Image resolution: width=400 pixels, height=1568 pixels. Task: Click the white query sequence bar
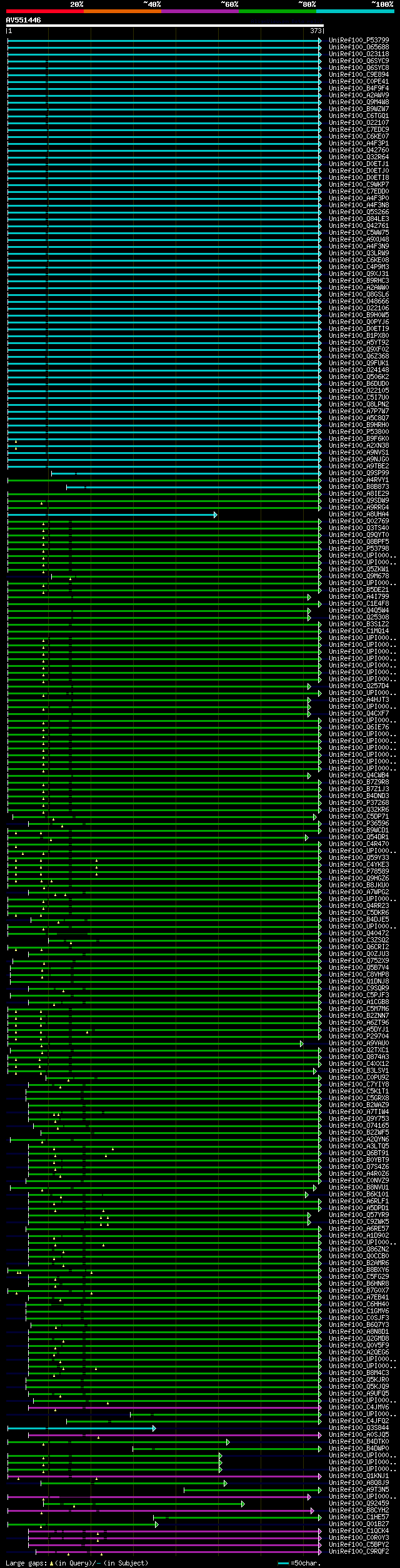tap(165, 26)
